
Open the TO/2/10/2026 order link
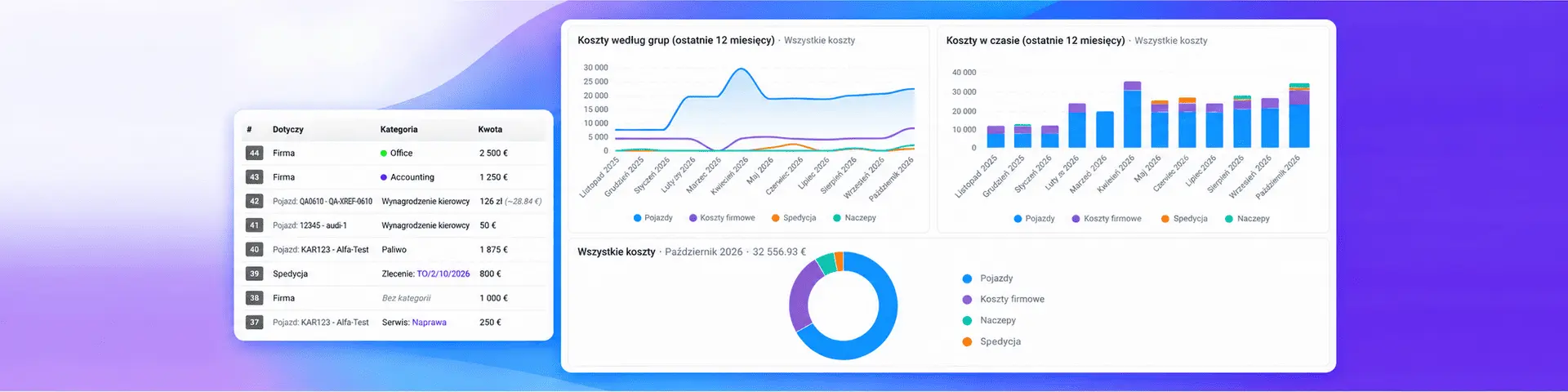point(443,274)
